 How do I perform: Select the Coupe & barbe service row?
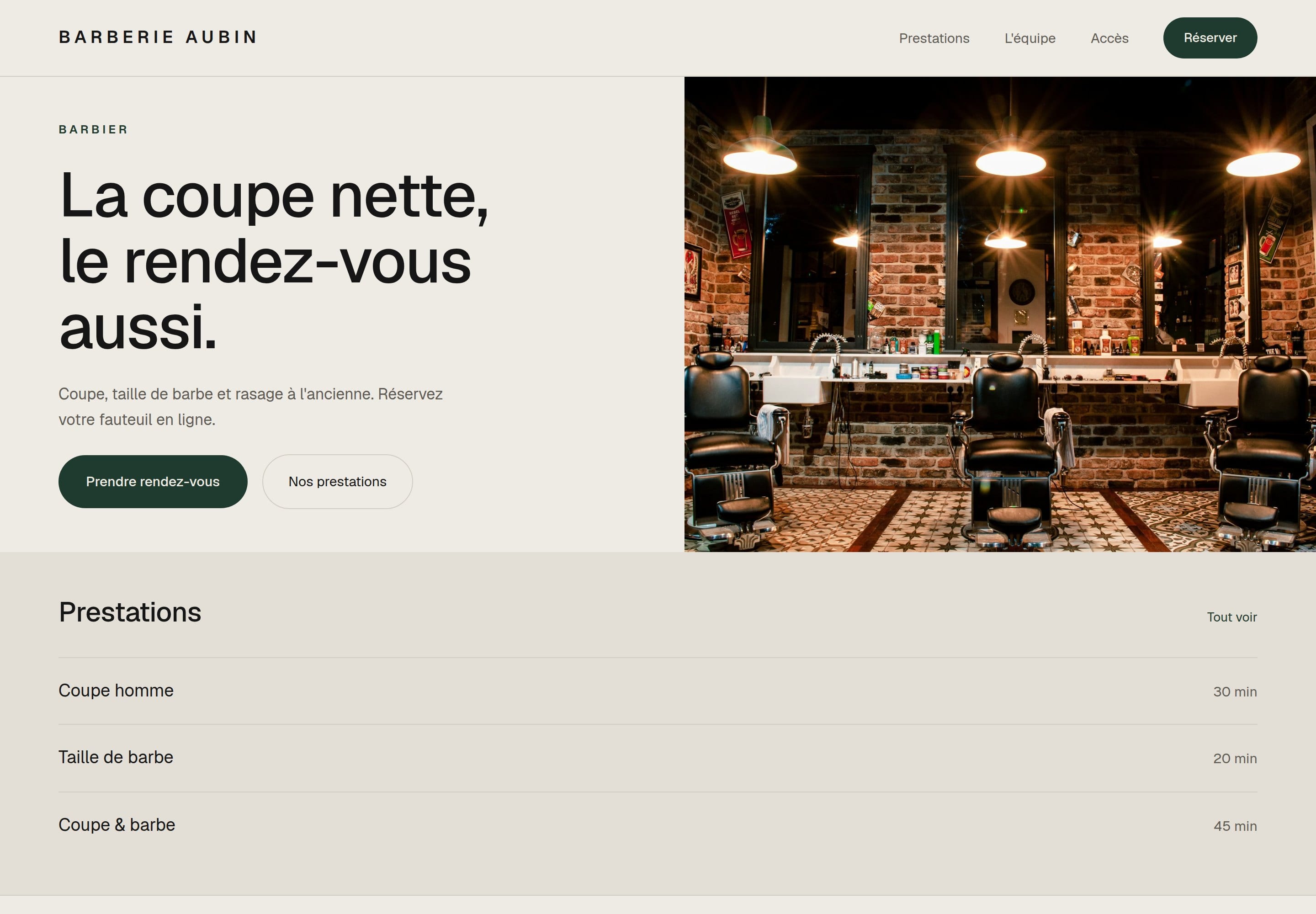(x=658, y=825)
